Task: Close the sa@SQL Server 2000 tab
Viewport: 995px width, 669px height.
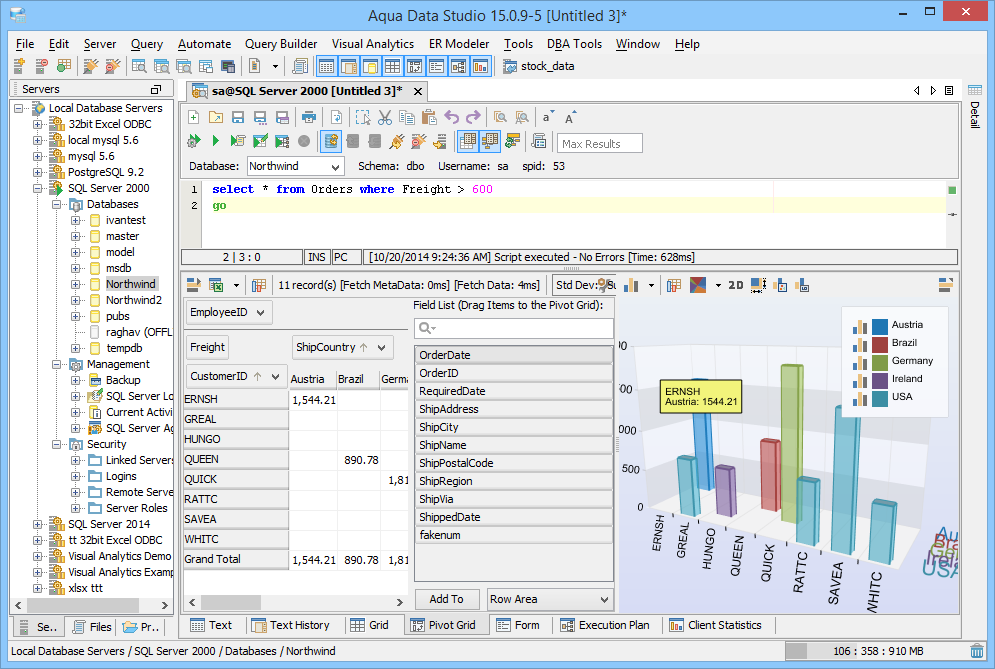Action: point(418,91)
